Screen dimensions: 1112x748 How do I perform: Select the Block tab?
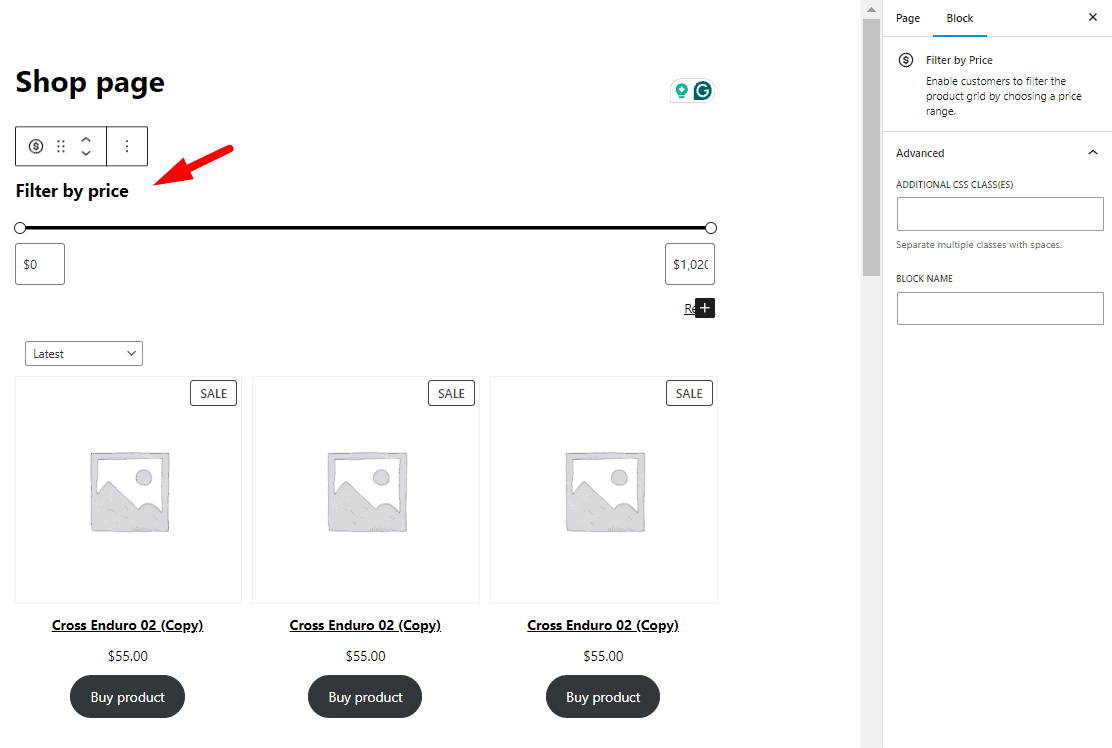(x=959, y=18)
